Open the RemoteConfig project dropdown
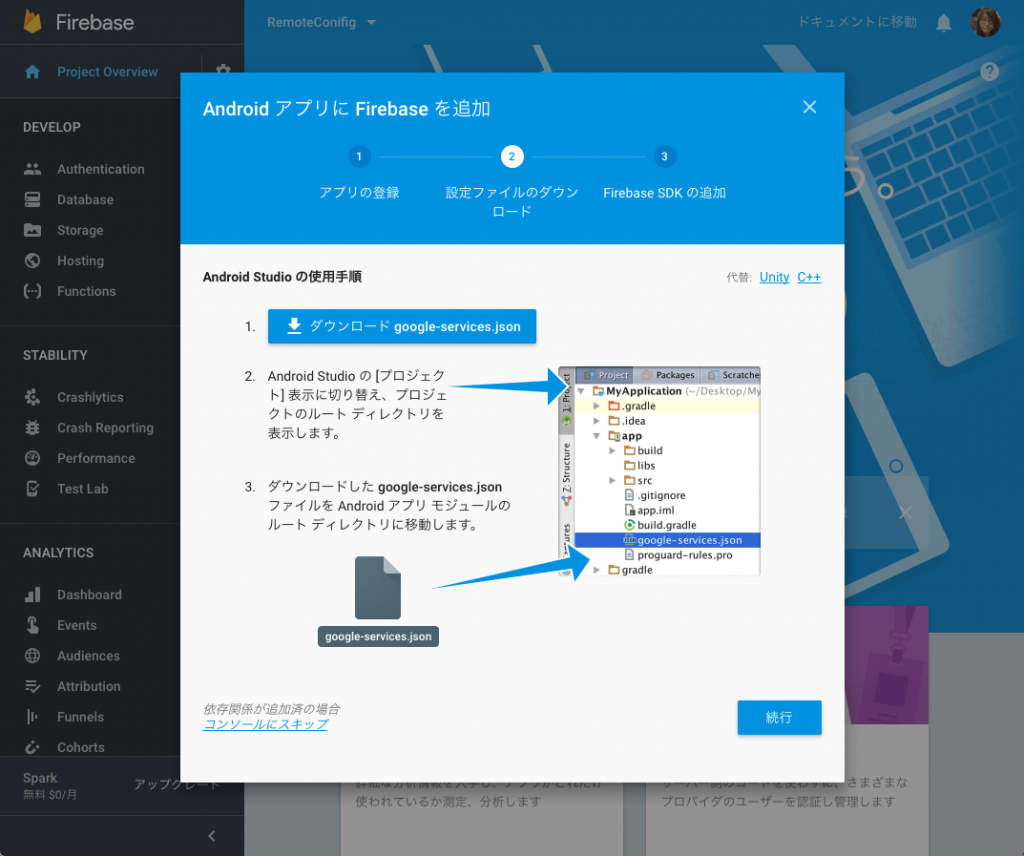The image size is (1024, 856). click(x=321, y=22)
